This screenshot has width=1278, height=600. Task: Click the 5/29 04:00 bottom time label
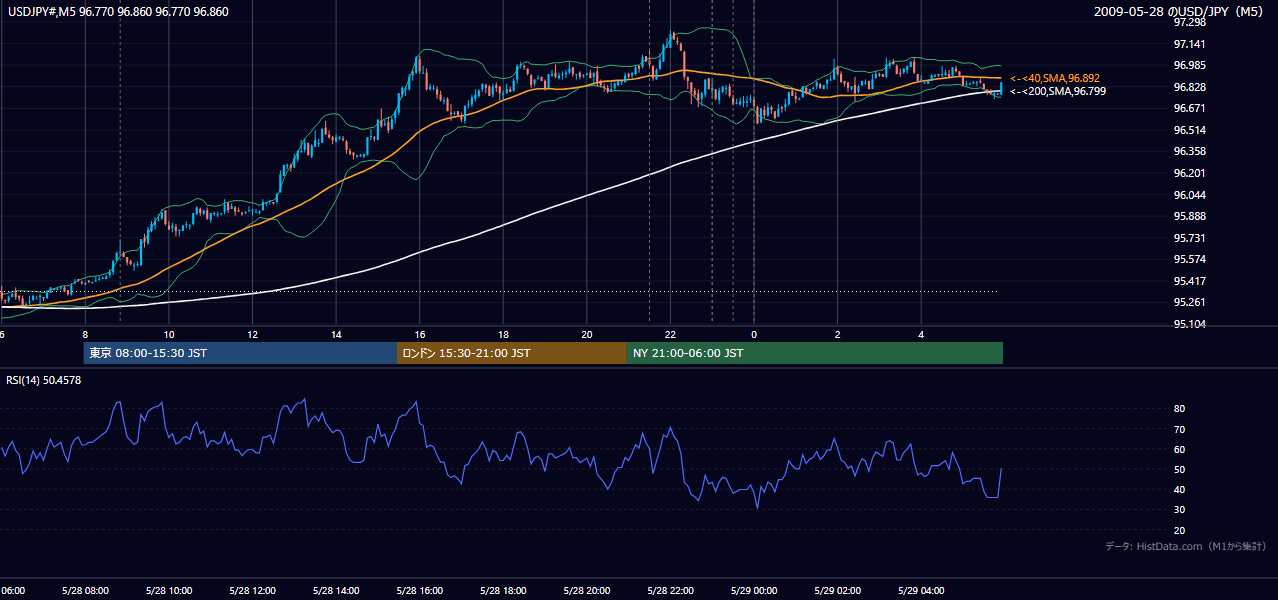pyautogui.click(x=921, y=591)
